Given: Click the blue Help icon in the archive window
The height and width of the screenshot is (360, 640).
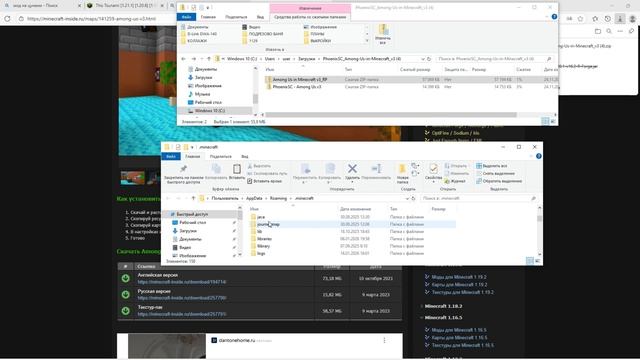Looking at the screenshot, I should coord(554,17).
